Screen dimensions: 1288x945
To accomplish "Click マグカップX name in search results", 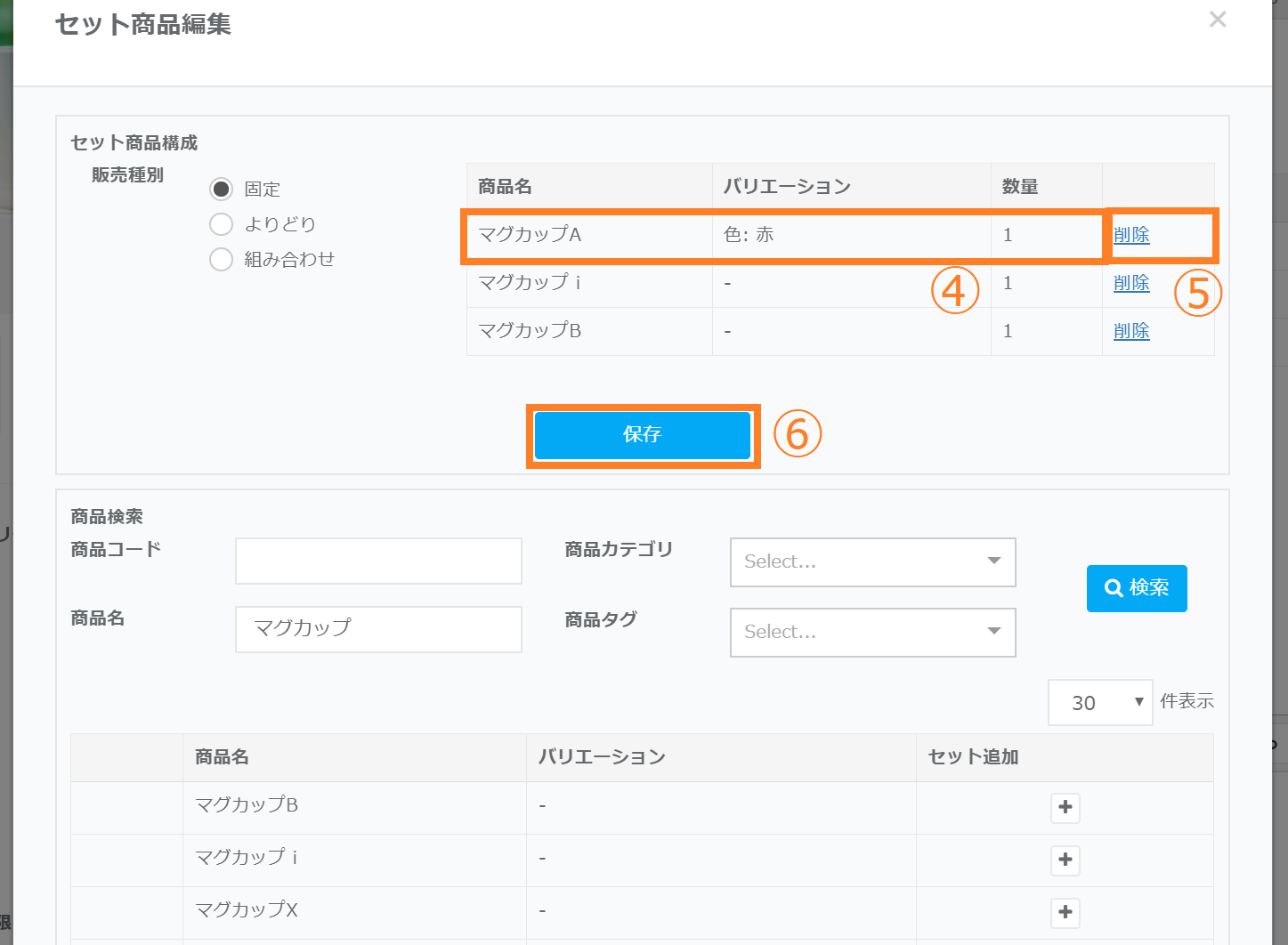I will click(247, 910).
